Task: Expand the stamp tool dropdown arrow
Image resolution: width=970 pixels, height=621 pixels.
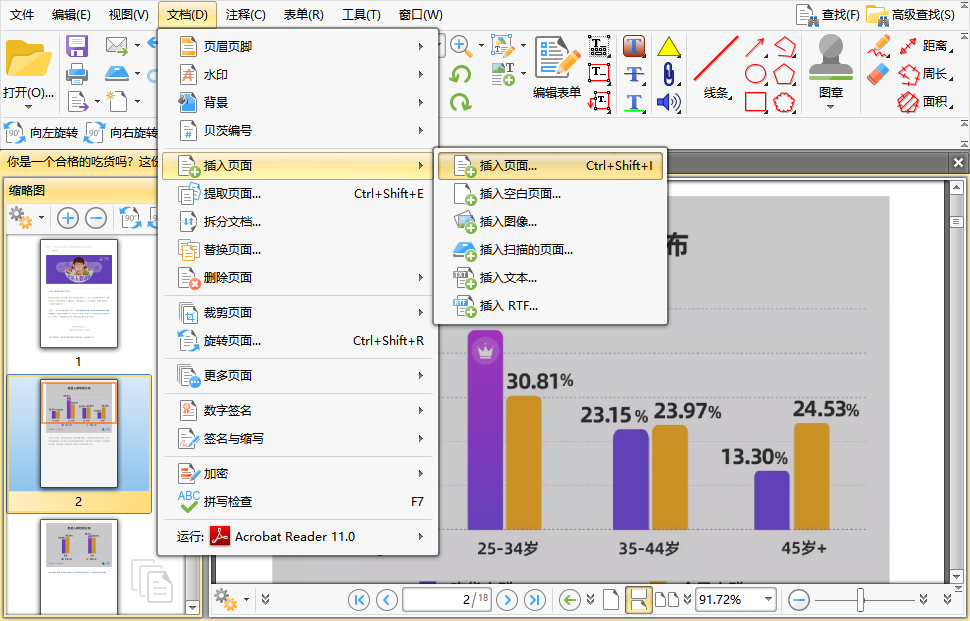Action: click(830, 107)
